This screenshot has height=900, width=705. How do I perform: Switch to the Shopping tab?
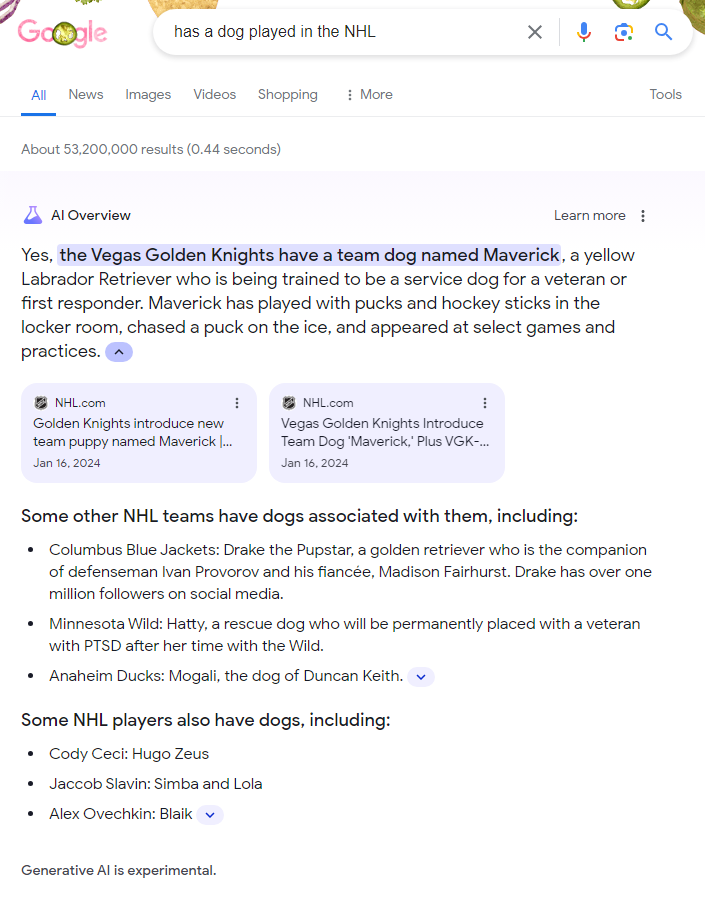[x=287, y=94]
